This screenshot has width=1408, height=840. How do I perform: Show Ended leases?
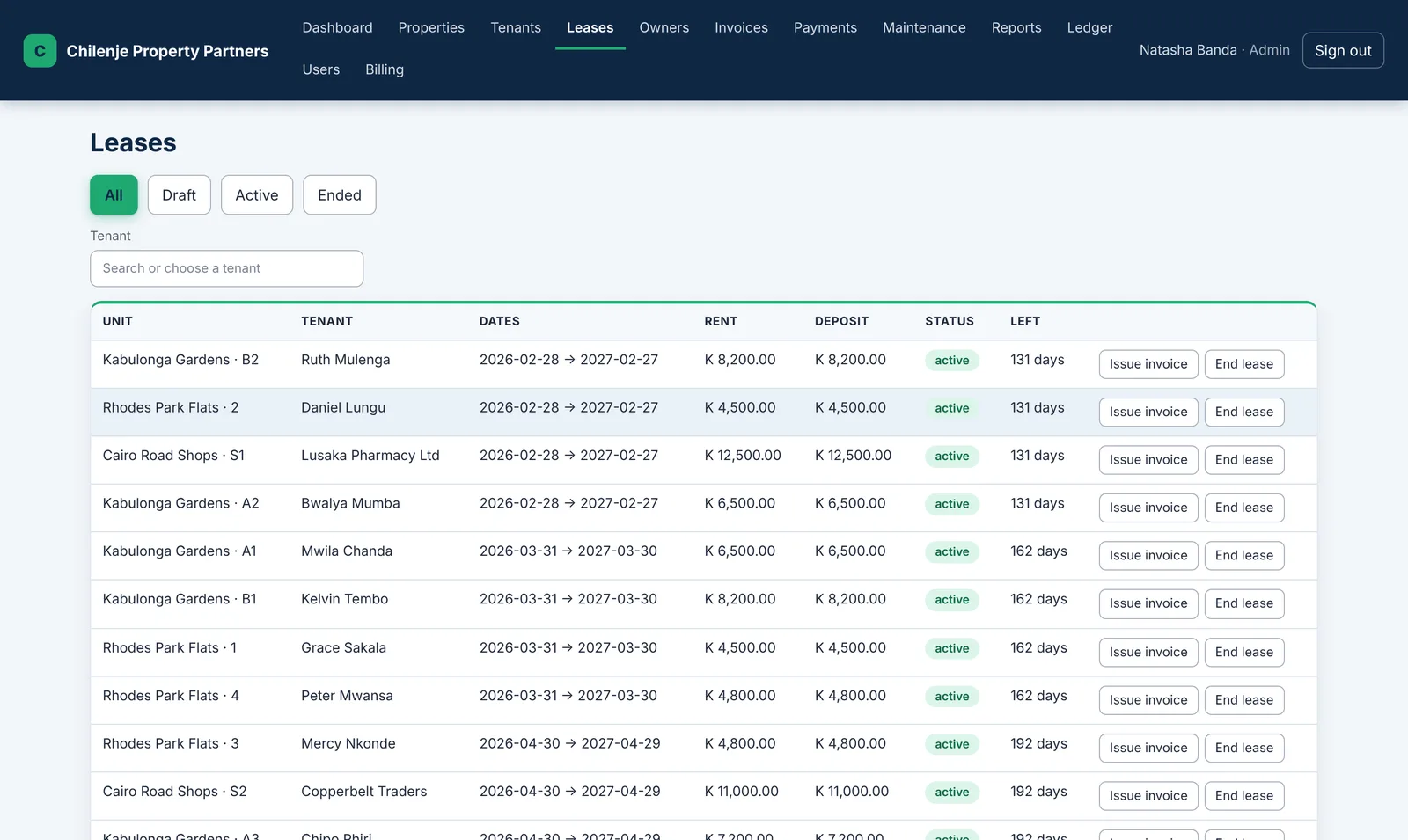(x=340, y=195)
